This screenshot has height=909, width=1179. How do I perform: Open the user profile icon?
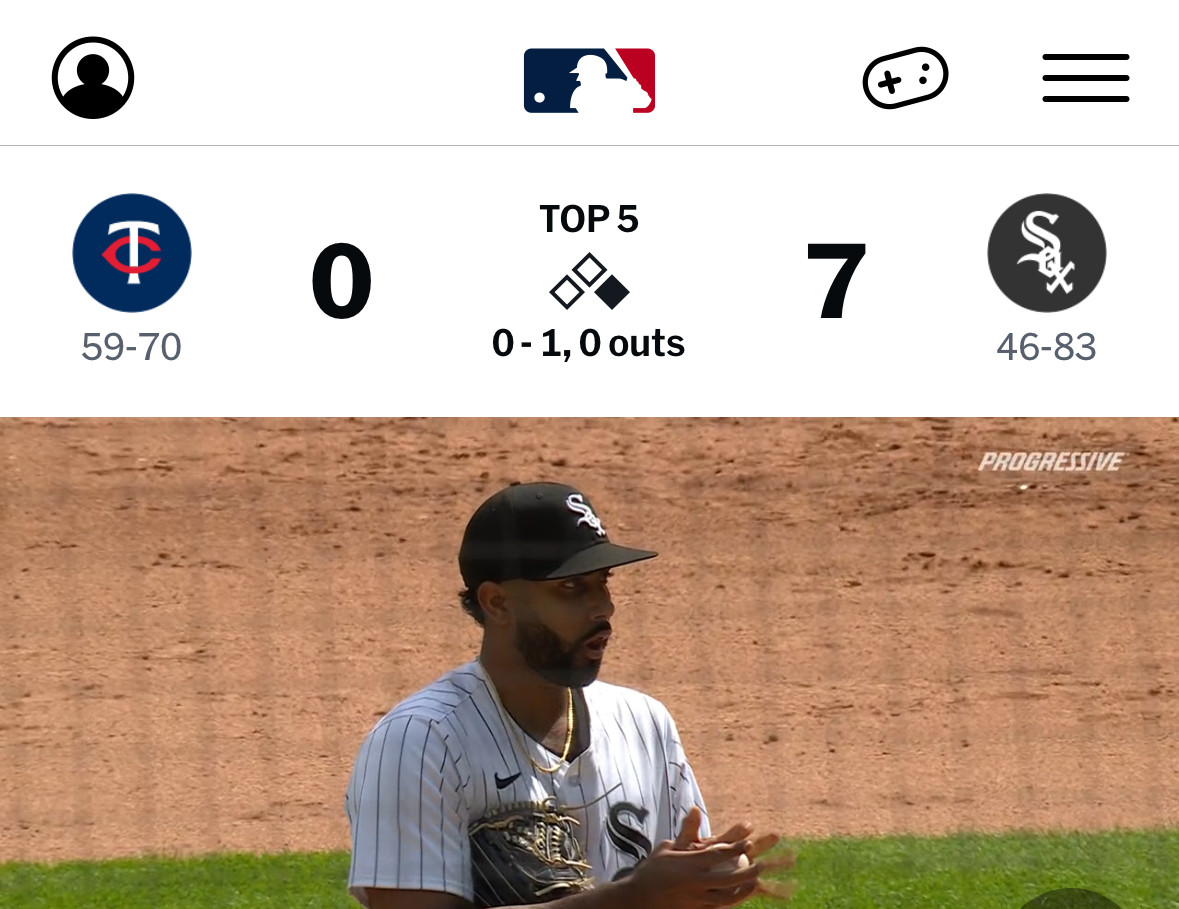tap(92, 77)
